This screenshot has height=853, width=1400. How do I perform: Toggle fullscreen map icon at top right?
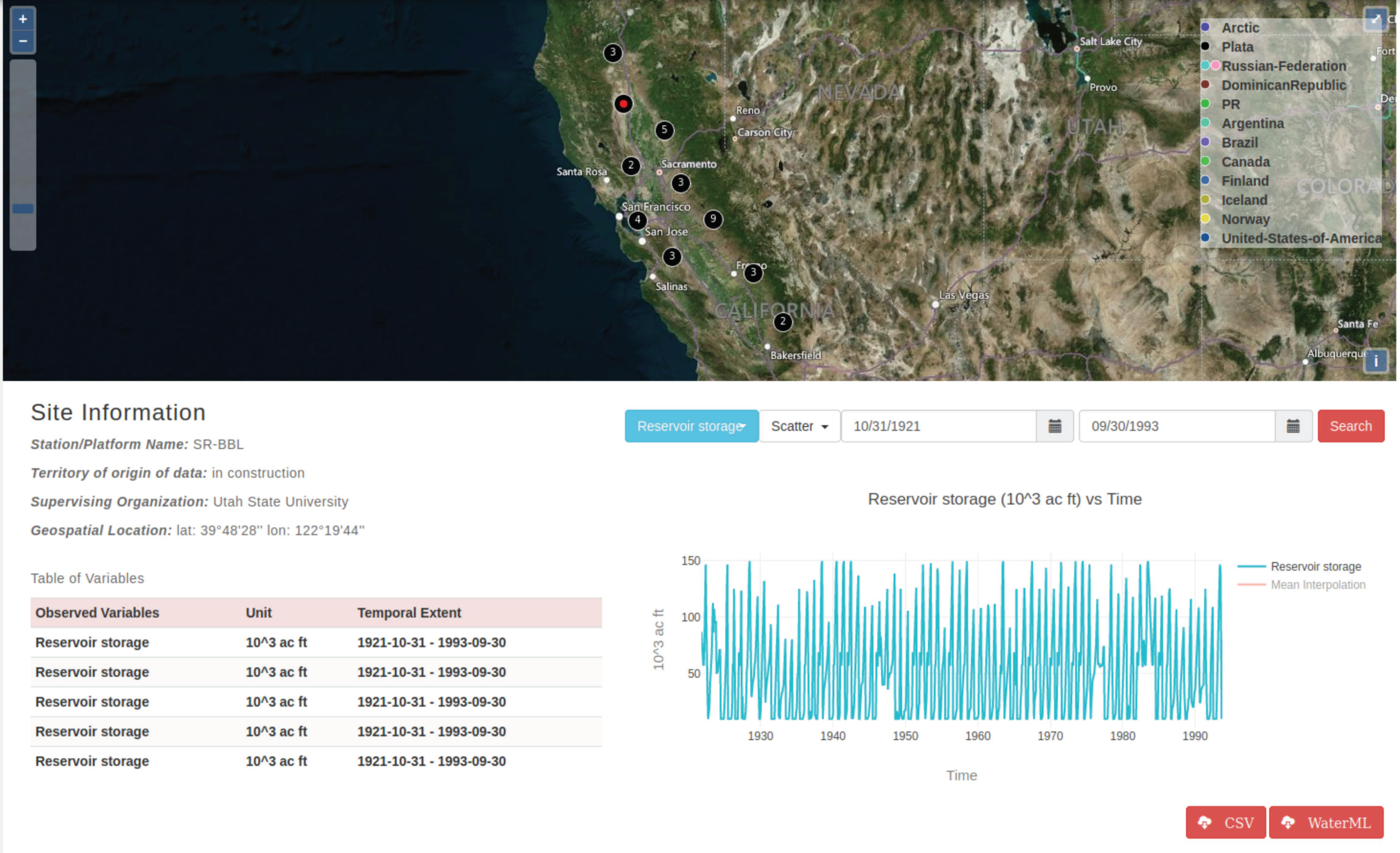1376,19
